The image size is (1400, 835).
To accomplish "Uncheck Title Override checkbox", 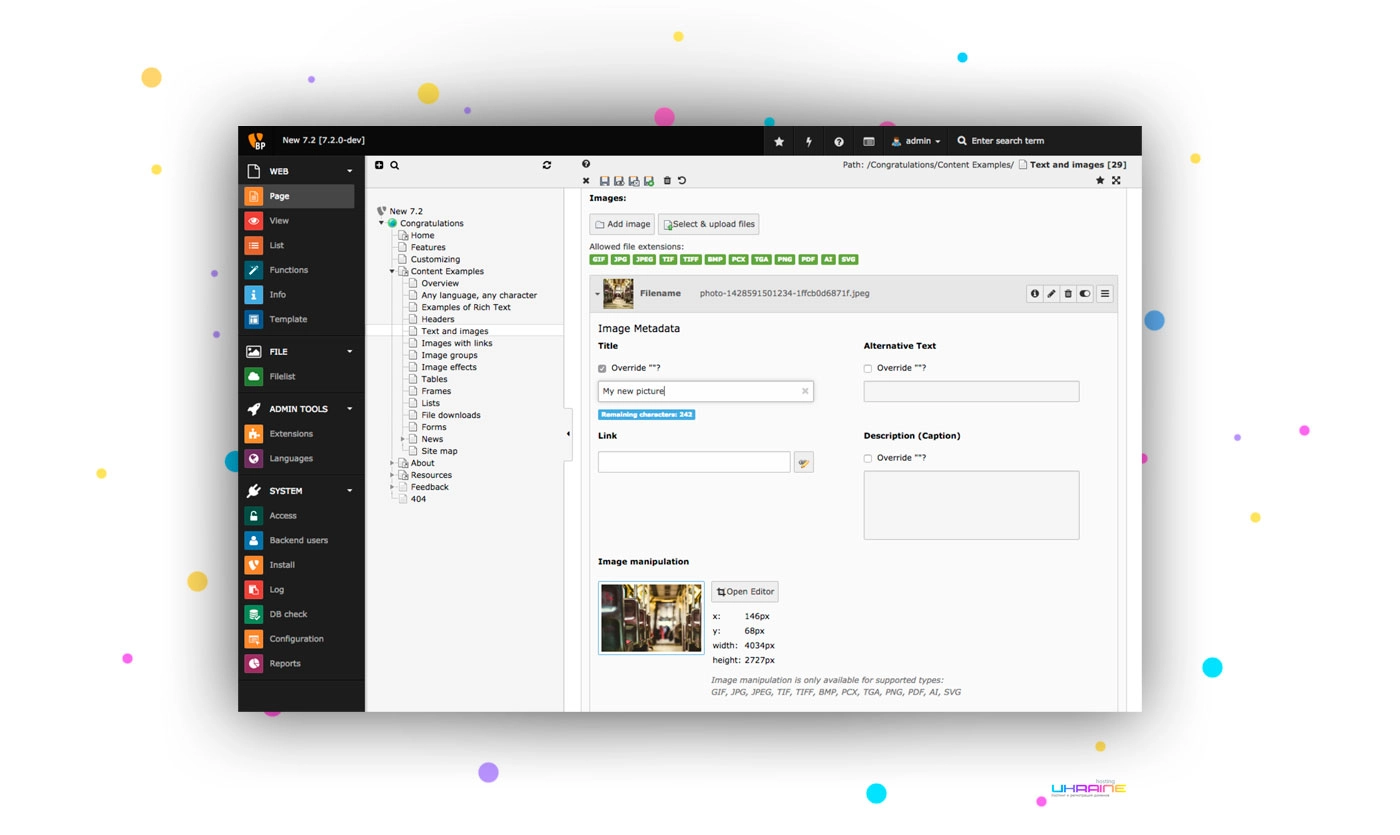I will [x=602, y=369].
